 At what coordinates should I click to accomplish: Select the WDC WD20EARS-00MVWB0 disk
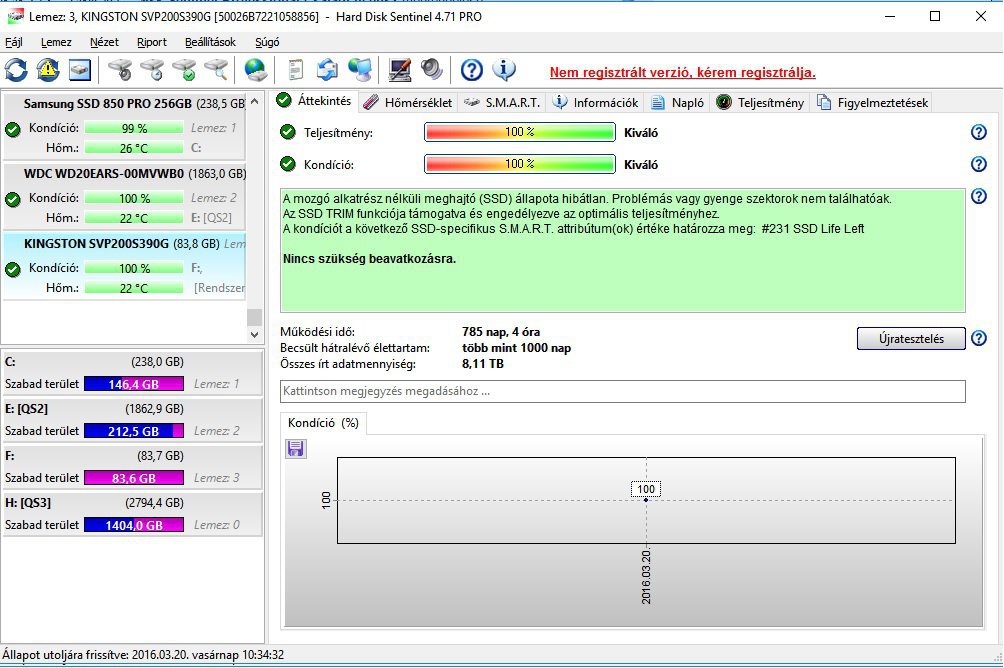pos(124,196)
